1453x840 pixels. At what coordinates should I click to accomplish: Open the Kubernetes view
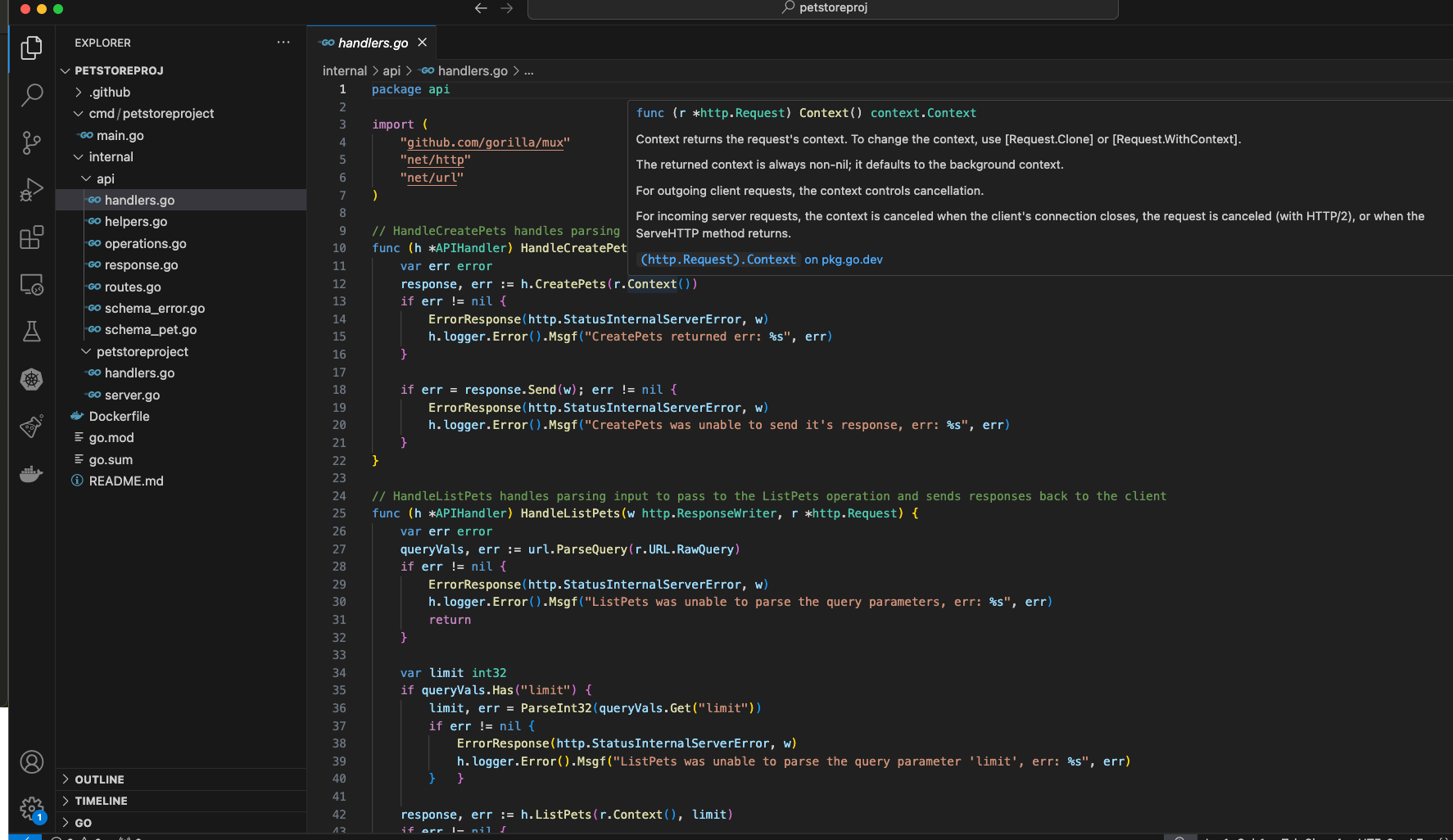(x=31, y=379)
